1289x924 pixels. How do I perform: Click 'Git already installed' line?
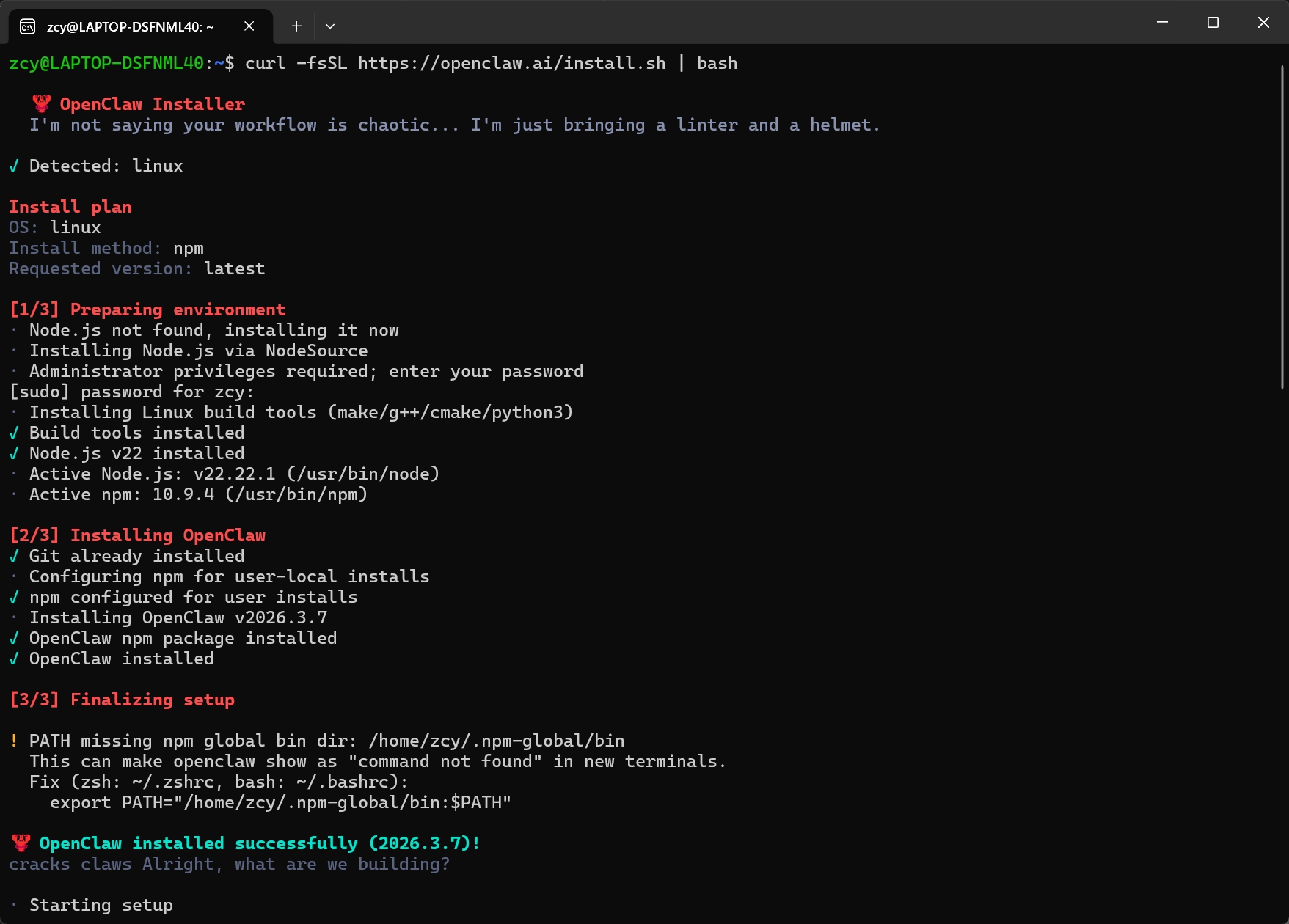coord(127,556)
